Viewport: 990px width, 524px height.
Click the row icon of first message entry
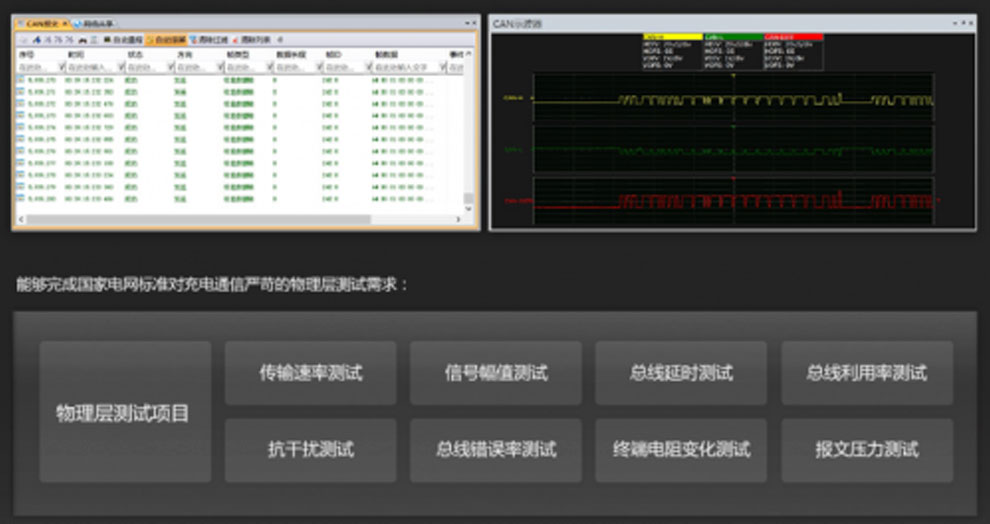coord(21,78)
